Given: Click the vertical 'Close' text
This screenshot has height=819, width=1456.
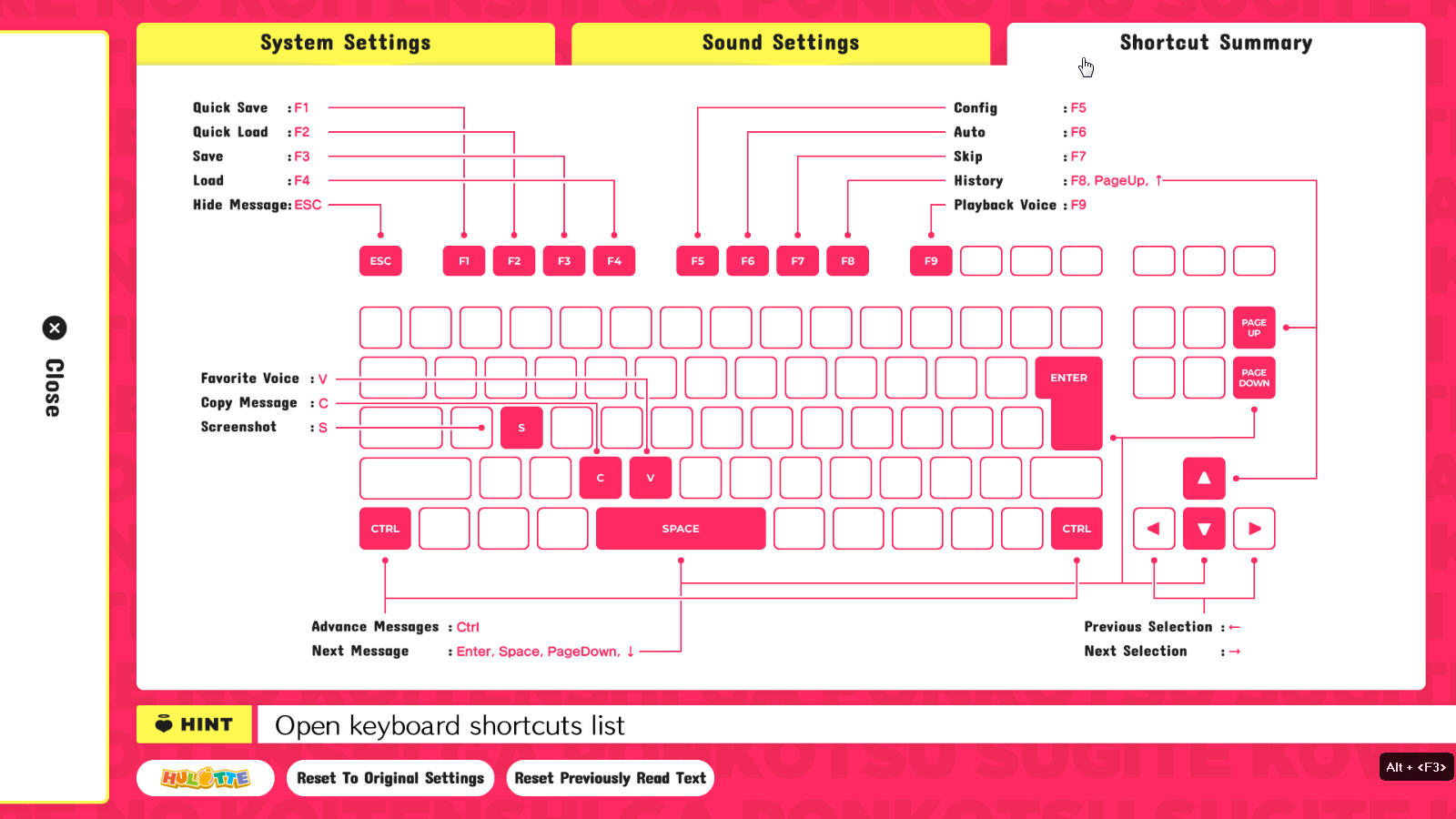Looking at the screenshot, I should [54, 388].
